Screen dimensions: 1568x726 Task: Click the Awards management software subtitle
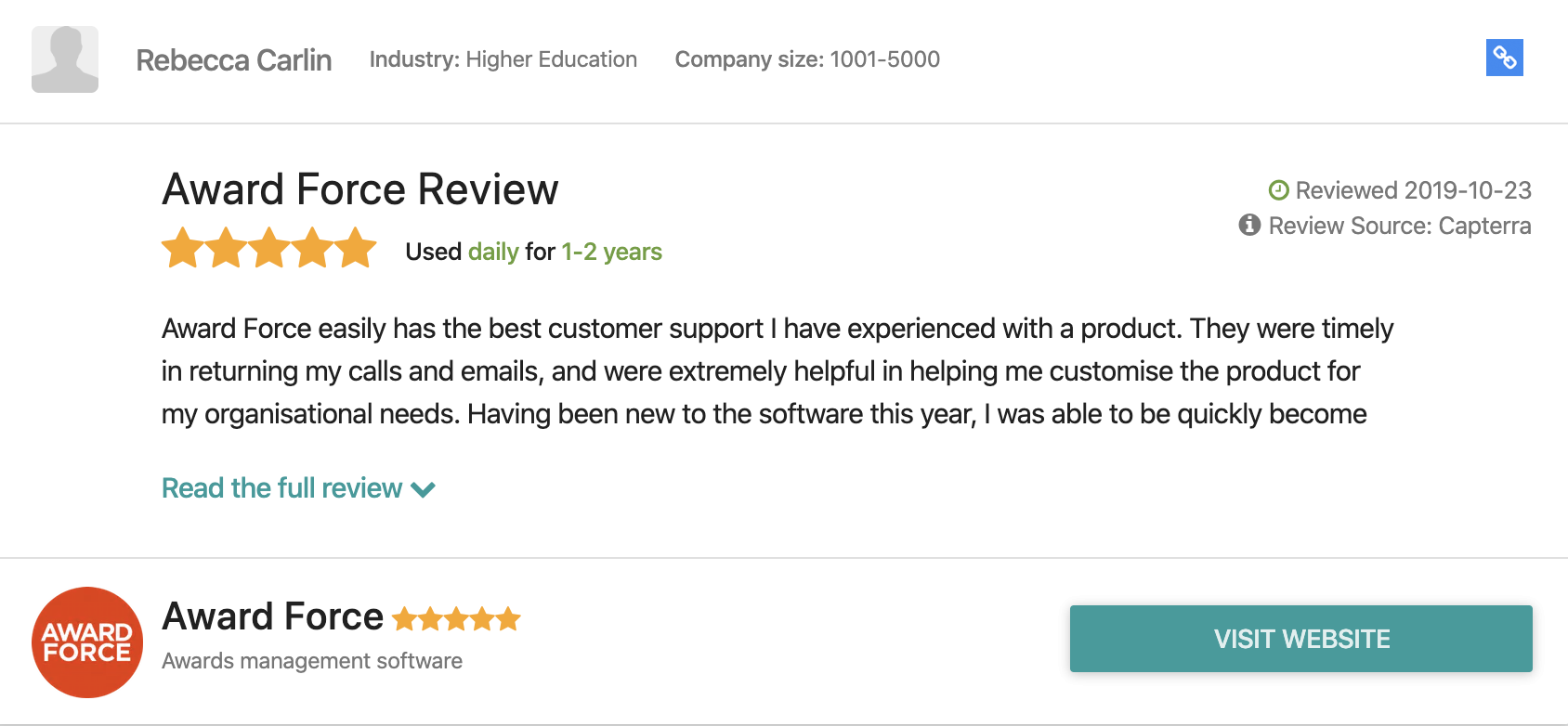(312, 661)
